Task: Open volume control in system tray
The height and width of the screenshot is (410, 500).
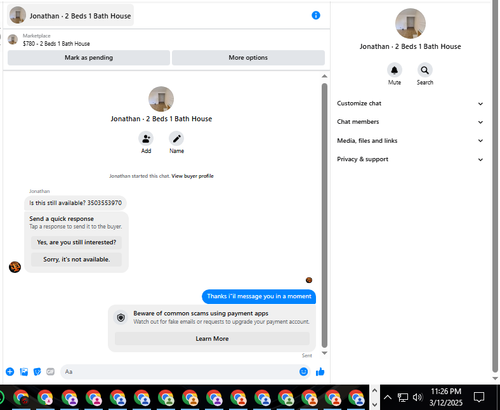Action: [x=418, y=397]
